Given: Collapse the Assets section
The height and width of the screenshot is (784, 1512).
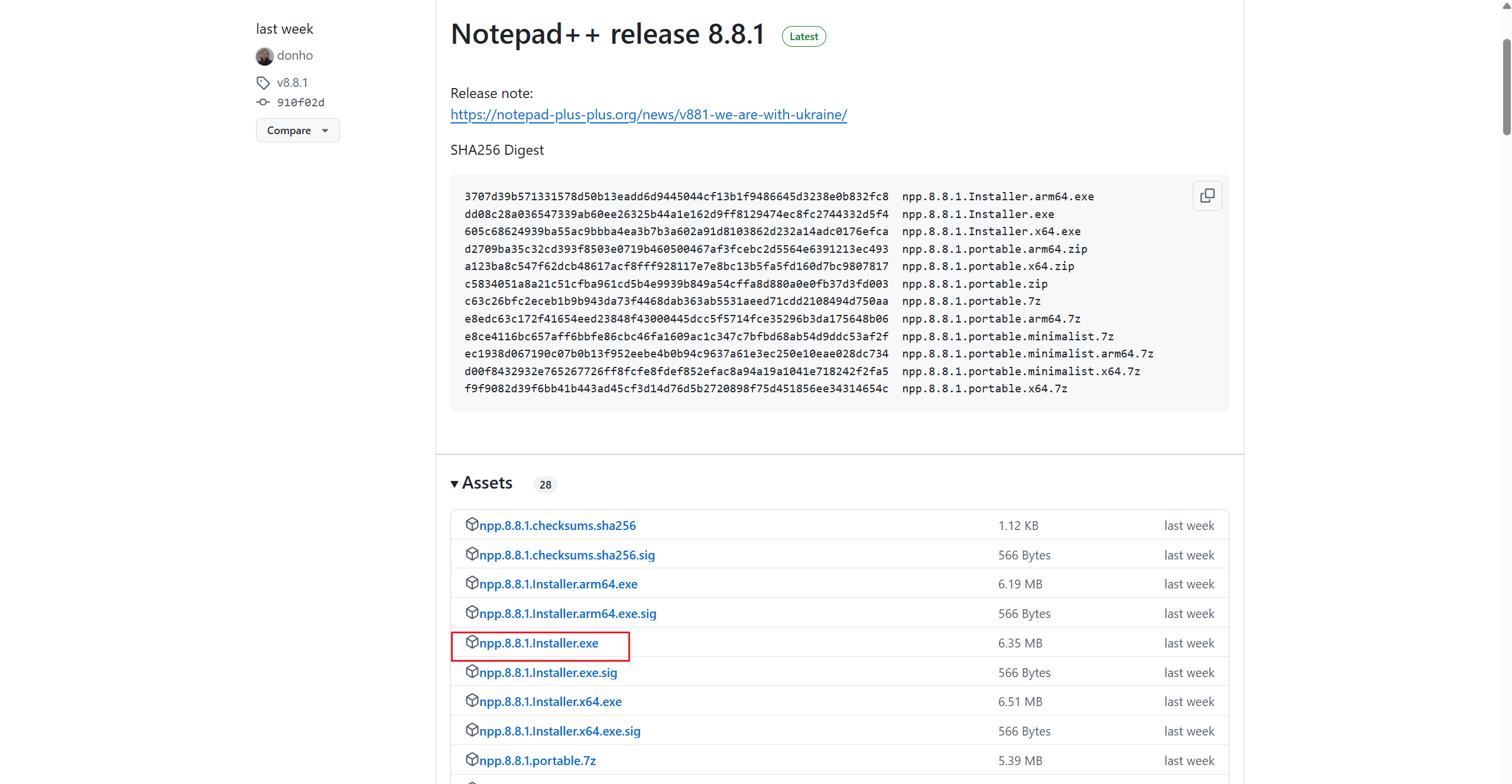Looking at the screenshot, I should pyautogui.click(x=455, y=484).
